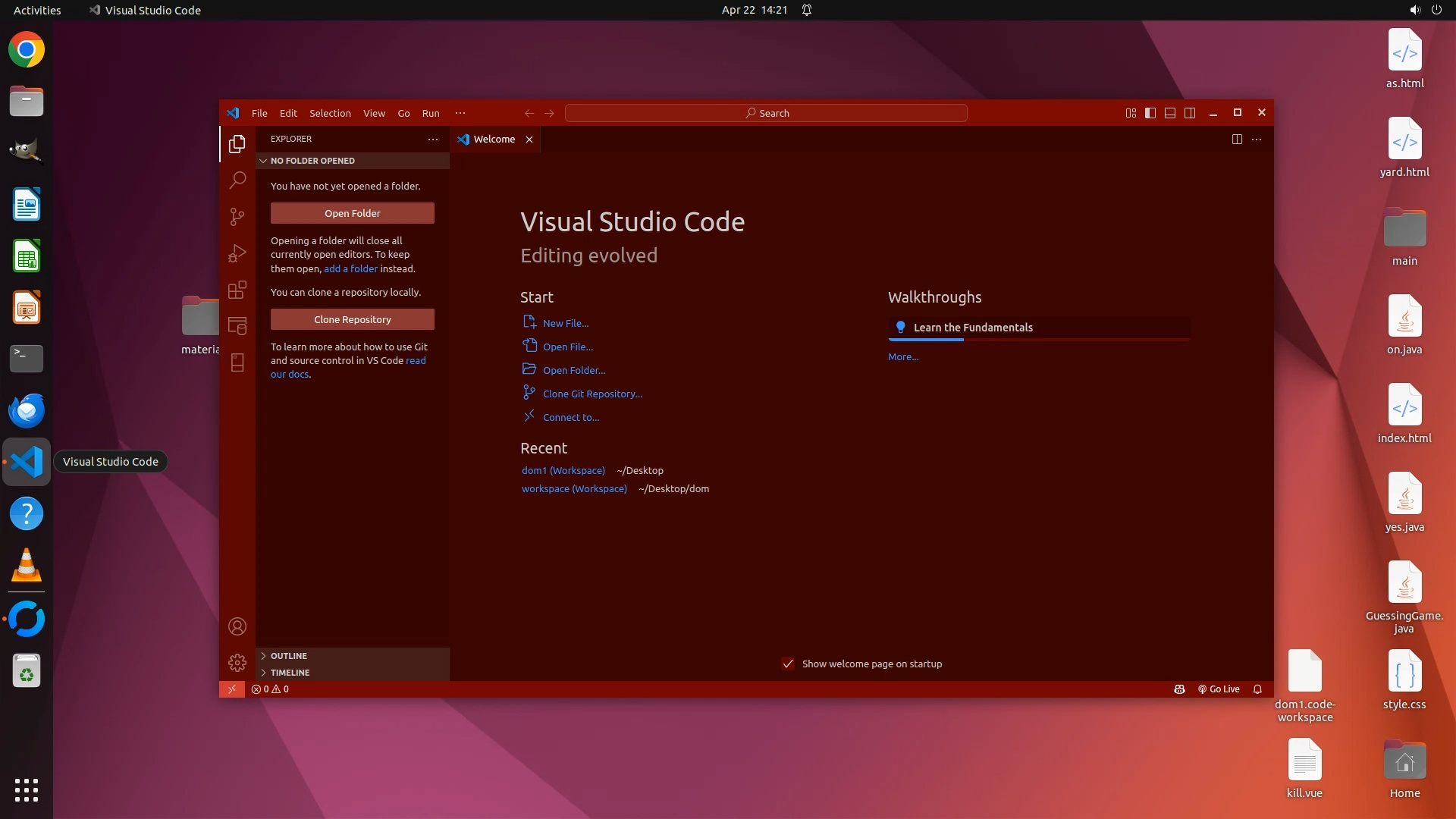Open the Source Control view icon
This screenshot has height=819, width=1456.
click(x=237, y=217)
